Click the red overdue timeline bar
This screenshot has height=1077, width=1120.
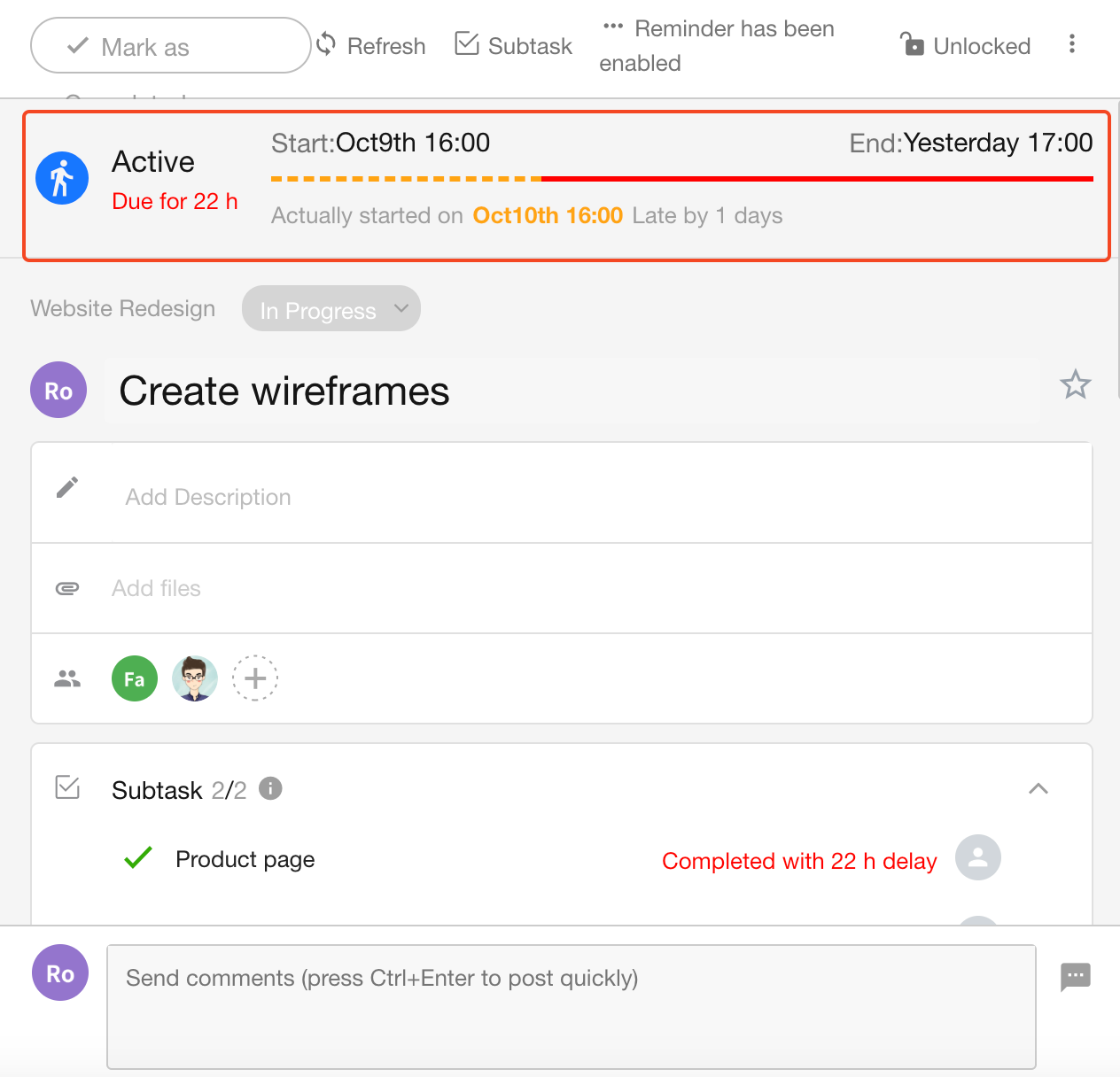click(815, 179)
